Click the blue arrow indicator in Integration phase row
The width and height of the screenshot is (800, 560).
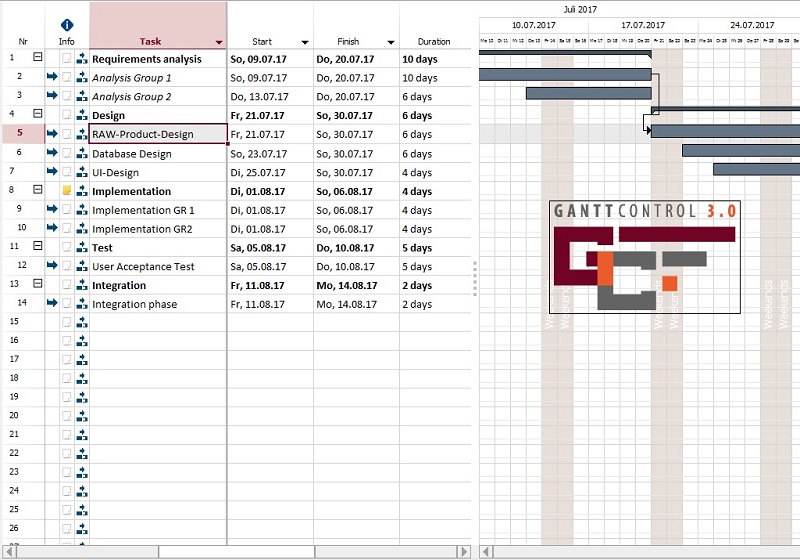coord(52,303)
